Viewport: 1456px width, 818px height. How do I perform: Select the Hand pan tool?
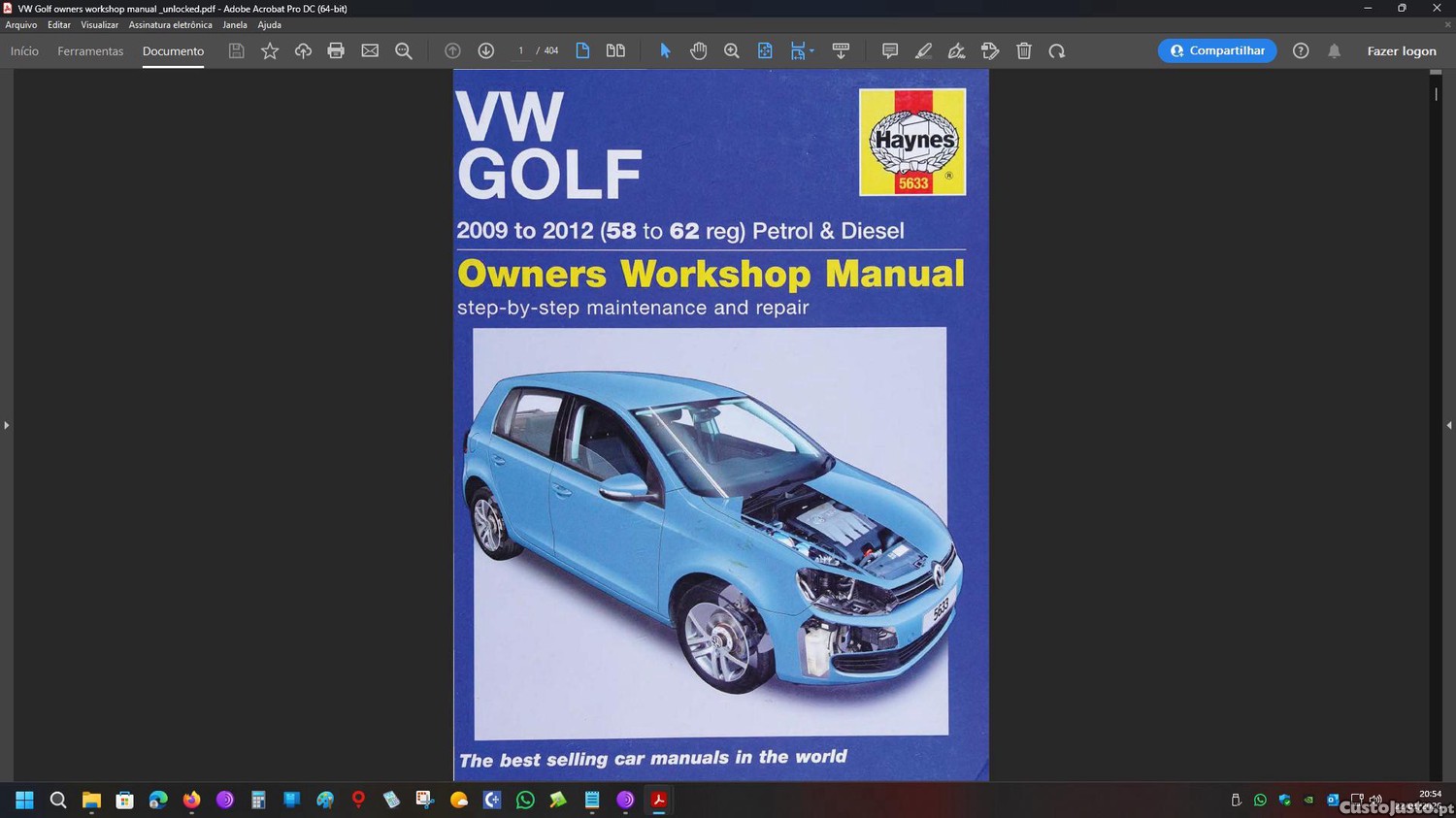click(x=698, y=51)
